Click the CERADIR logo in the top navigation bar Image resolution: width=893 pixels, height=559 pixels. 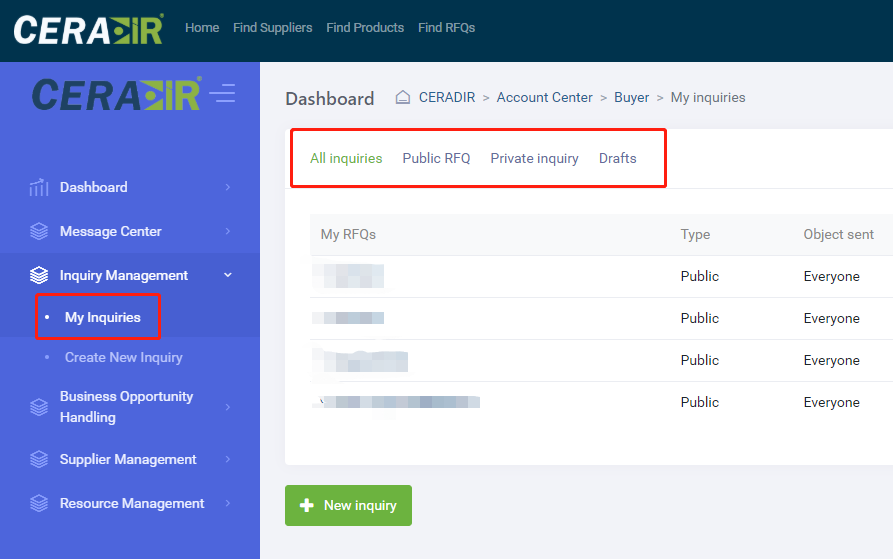[x=88, y=30]
